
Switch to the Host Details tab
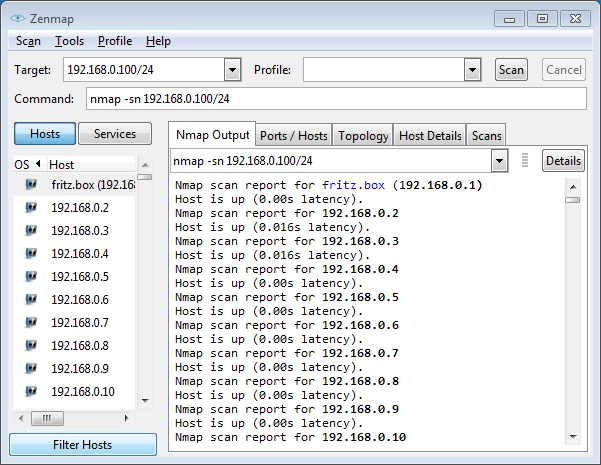pos(430,136)
